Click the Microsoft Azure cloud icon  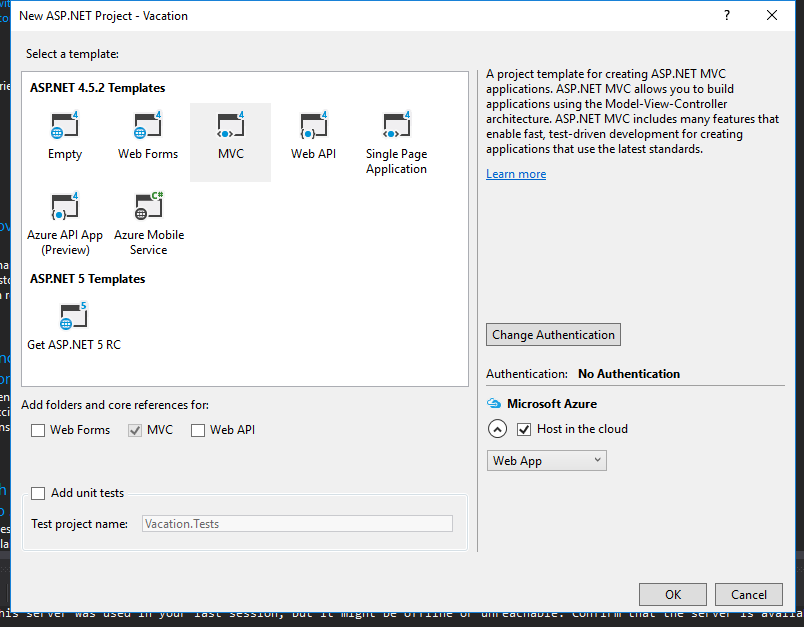[494, 403]
